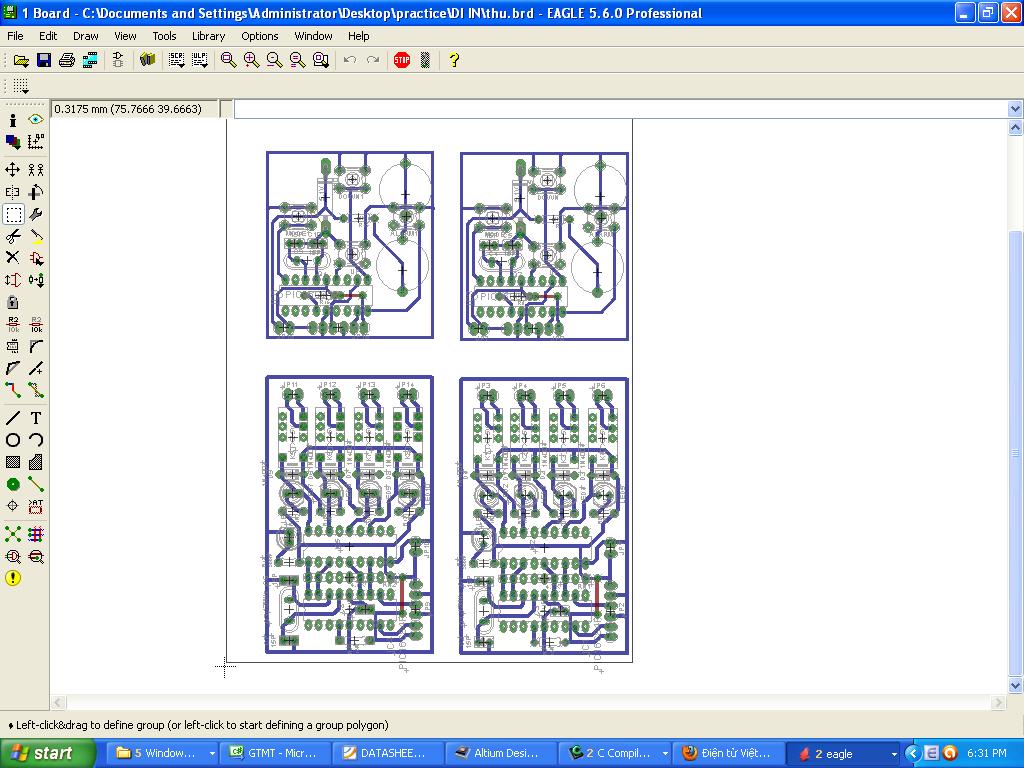Show errors with yellow exclamation icon
The width and height of the screenshot is (1024, 768).
pyautogui.click(x=12, y=579)
